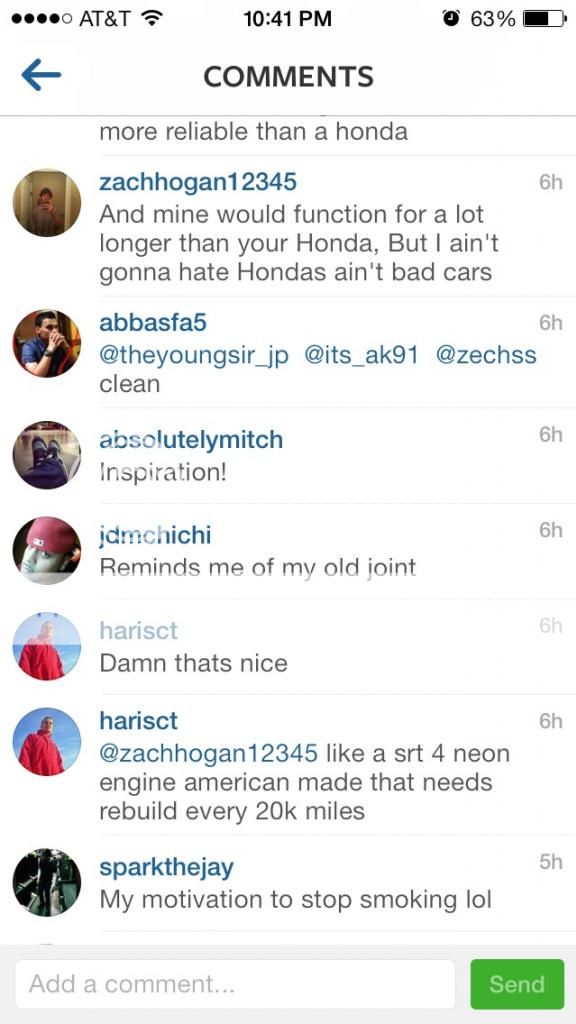Open zachhogan12345's profile picture
Image resolution: width=576 pixels, height=1024 pixels.
click(47, 202)
